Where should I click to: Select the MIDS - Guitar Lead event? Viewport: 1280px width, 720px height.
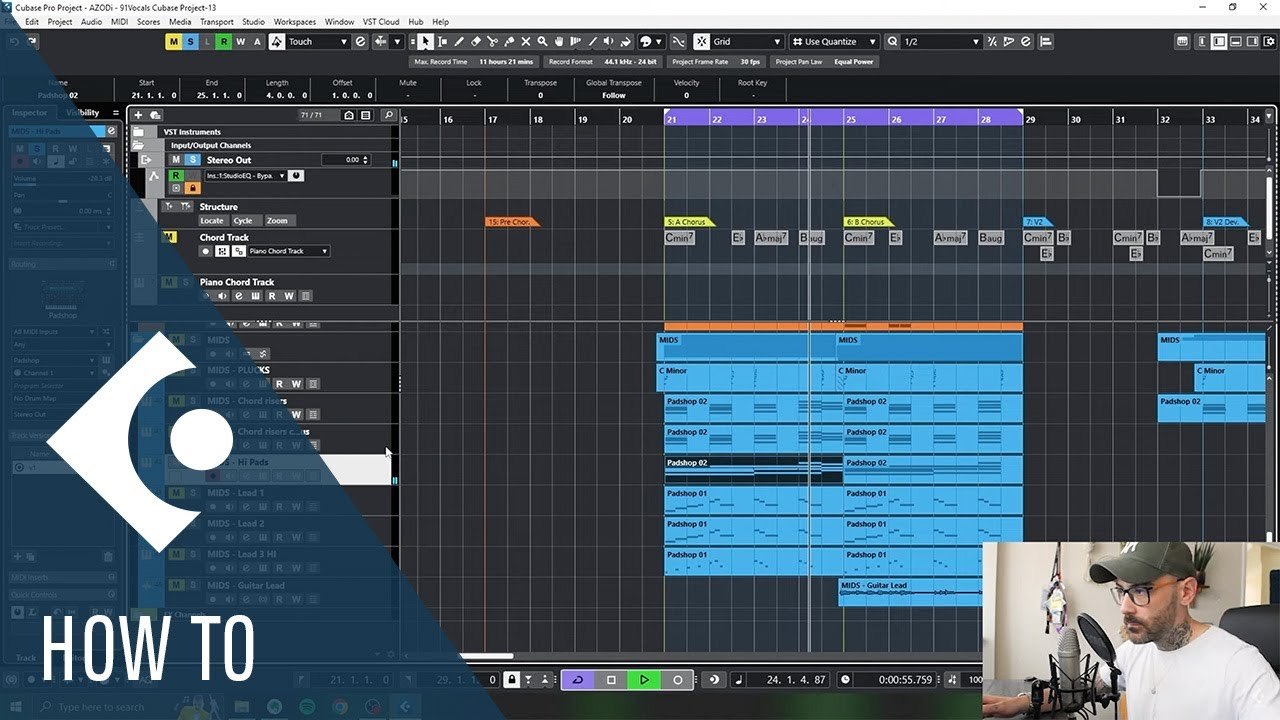coord(910,592)
